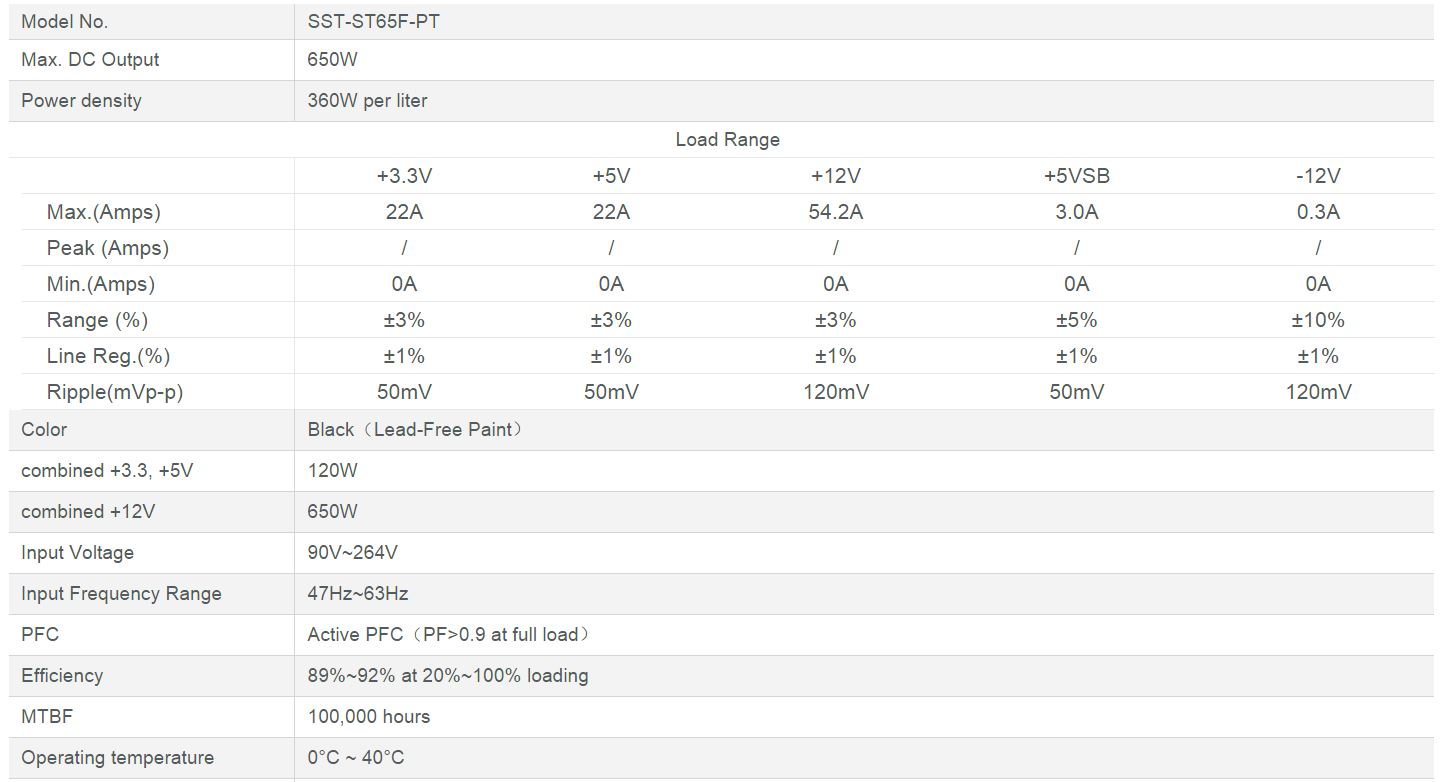This screenshot has width=1440, height=782.
Task: Click the Active PFC description text
Action: point(448,635)
